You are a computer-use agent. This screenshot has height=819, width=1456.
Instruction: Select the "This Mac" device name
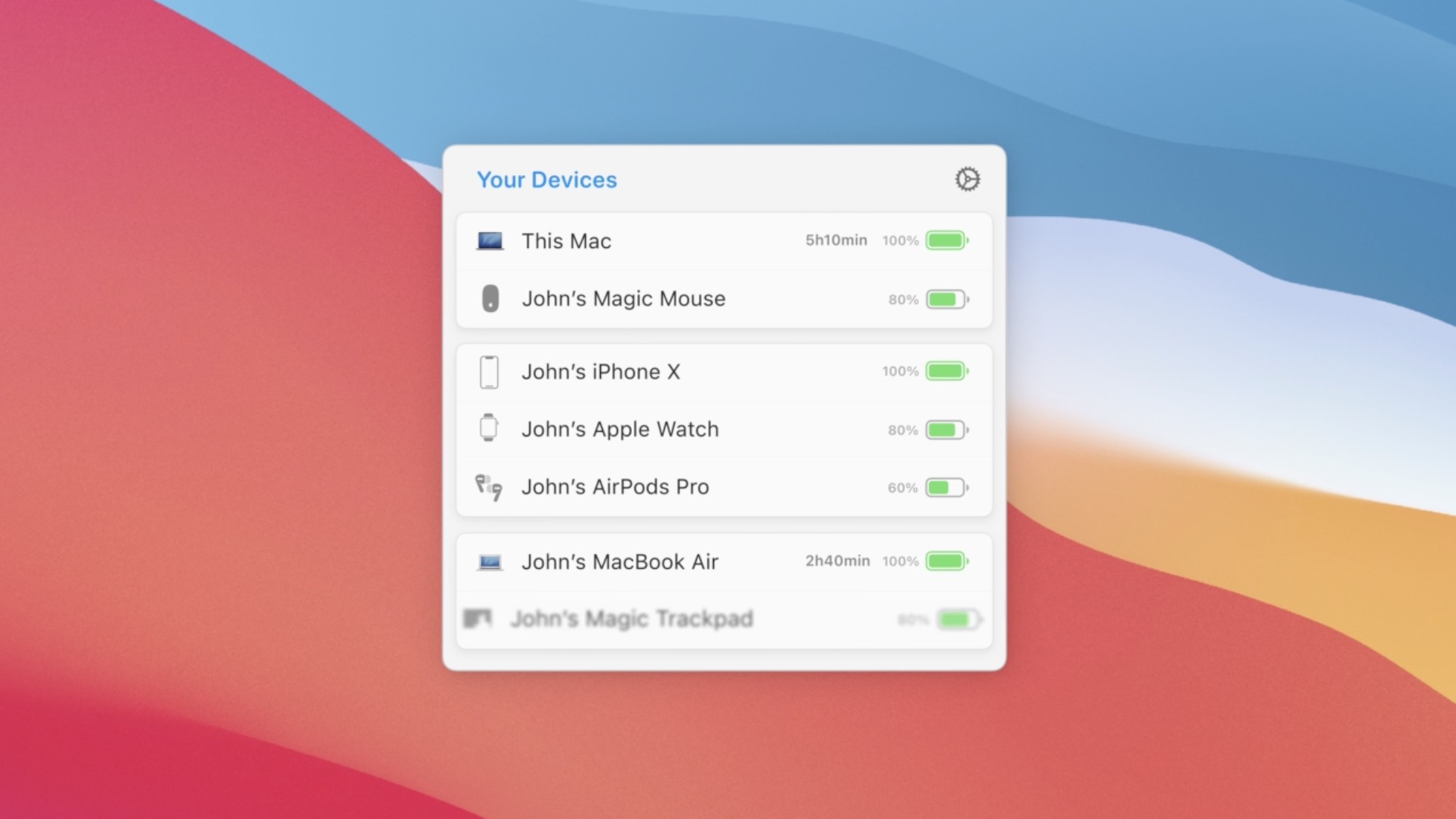click(566, 241)
